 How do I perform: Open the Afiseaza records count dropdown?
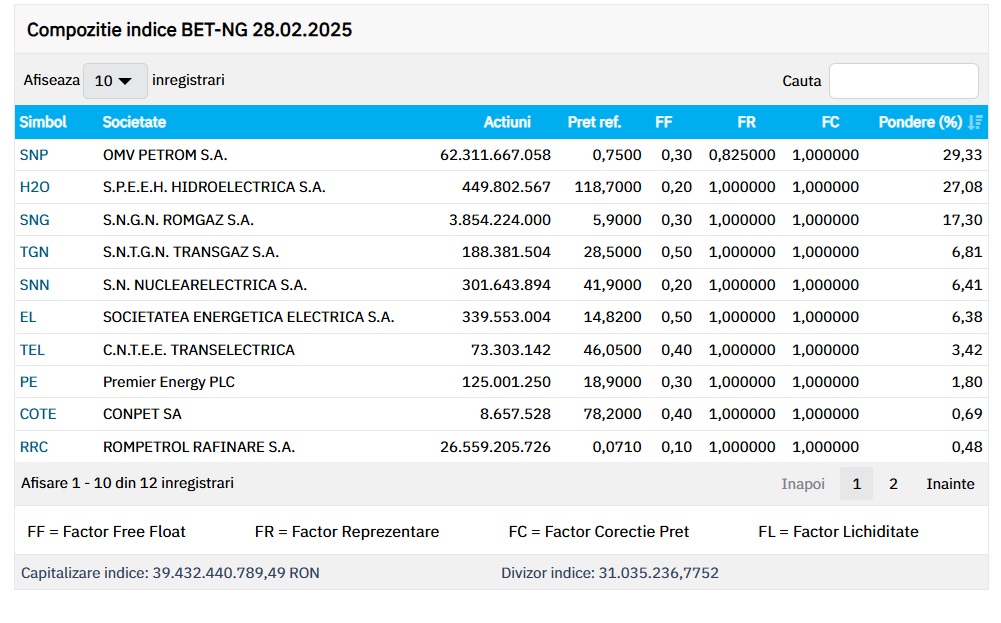[114, 81]
